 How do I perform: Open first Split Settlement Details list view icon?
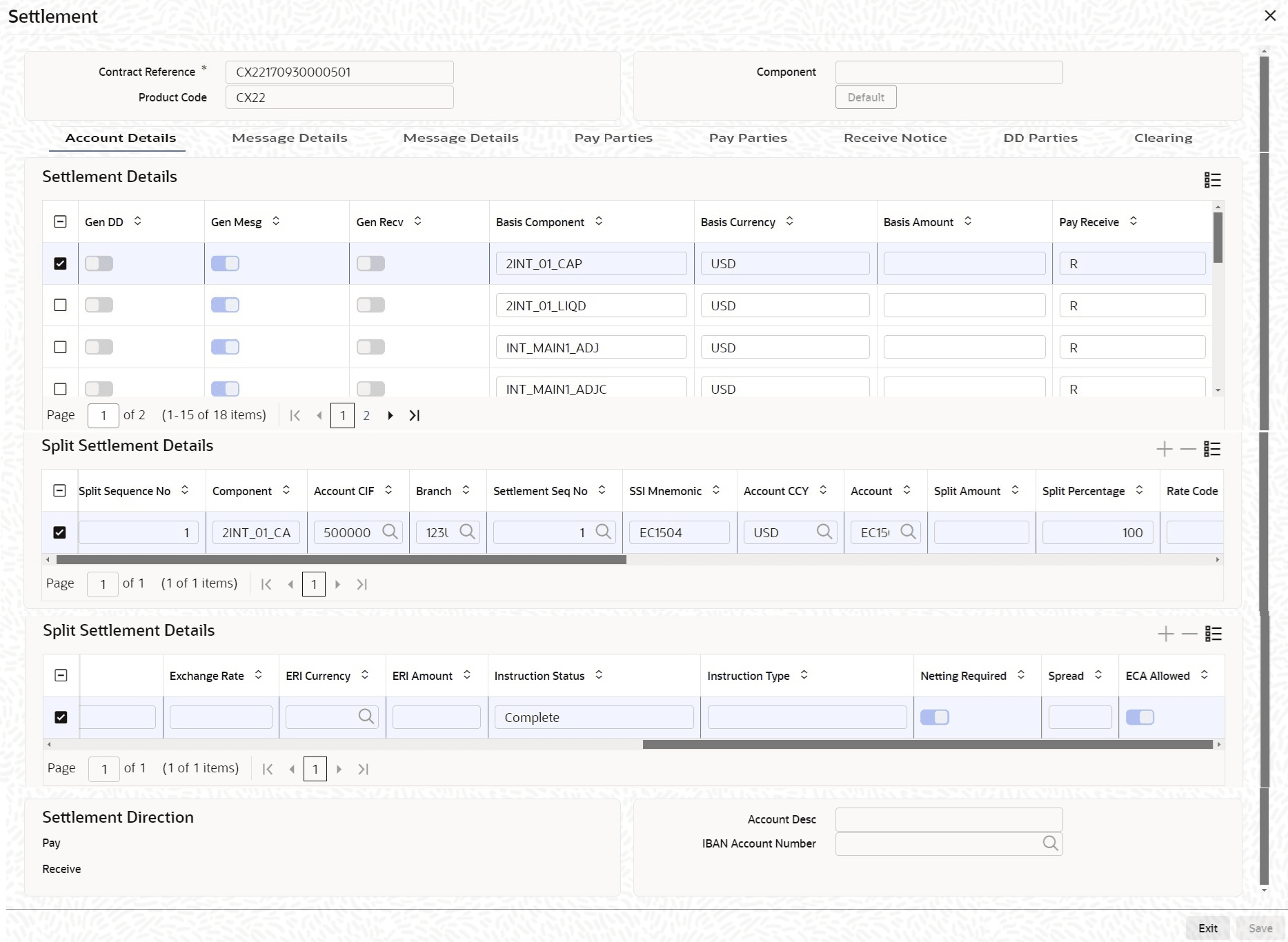click(x=1212, y=449)
